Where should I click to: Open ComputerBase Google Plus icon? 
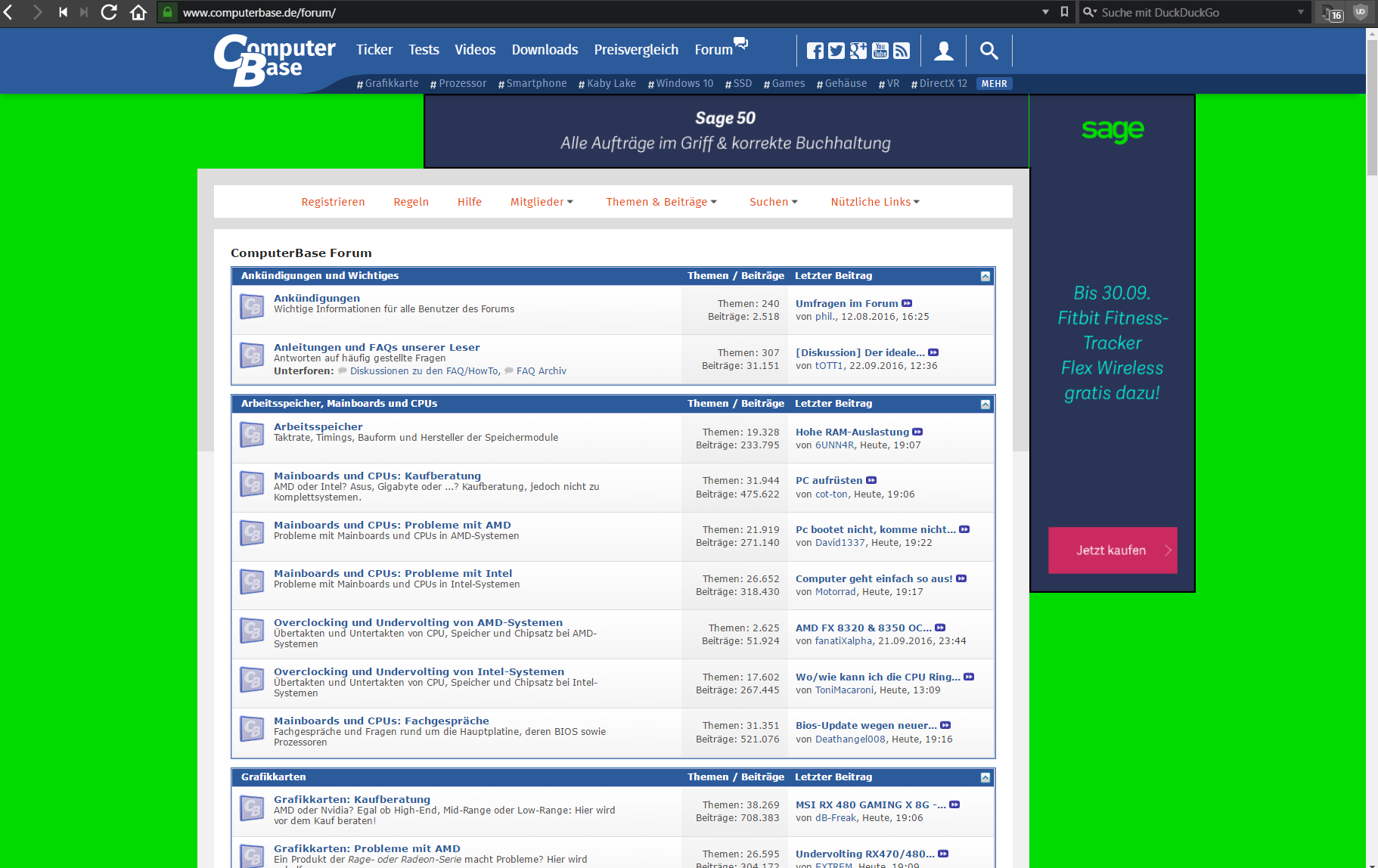click(858, 51)
